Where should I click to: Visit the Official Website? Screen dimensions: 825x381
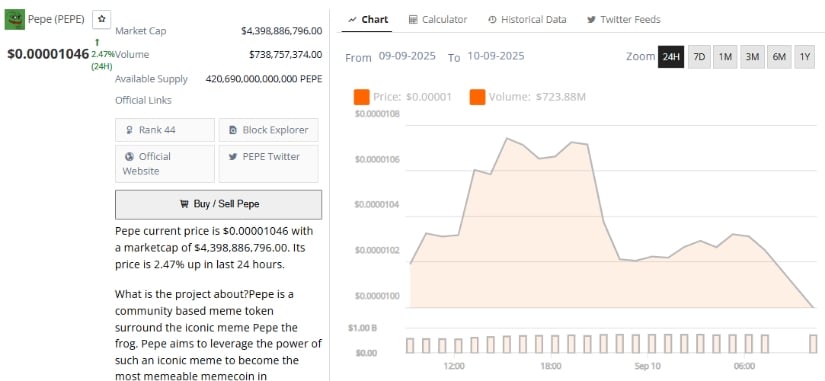pos(165,164)
